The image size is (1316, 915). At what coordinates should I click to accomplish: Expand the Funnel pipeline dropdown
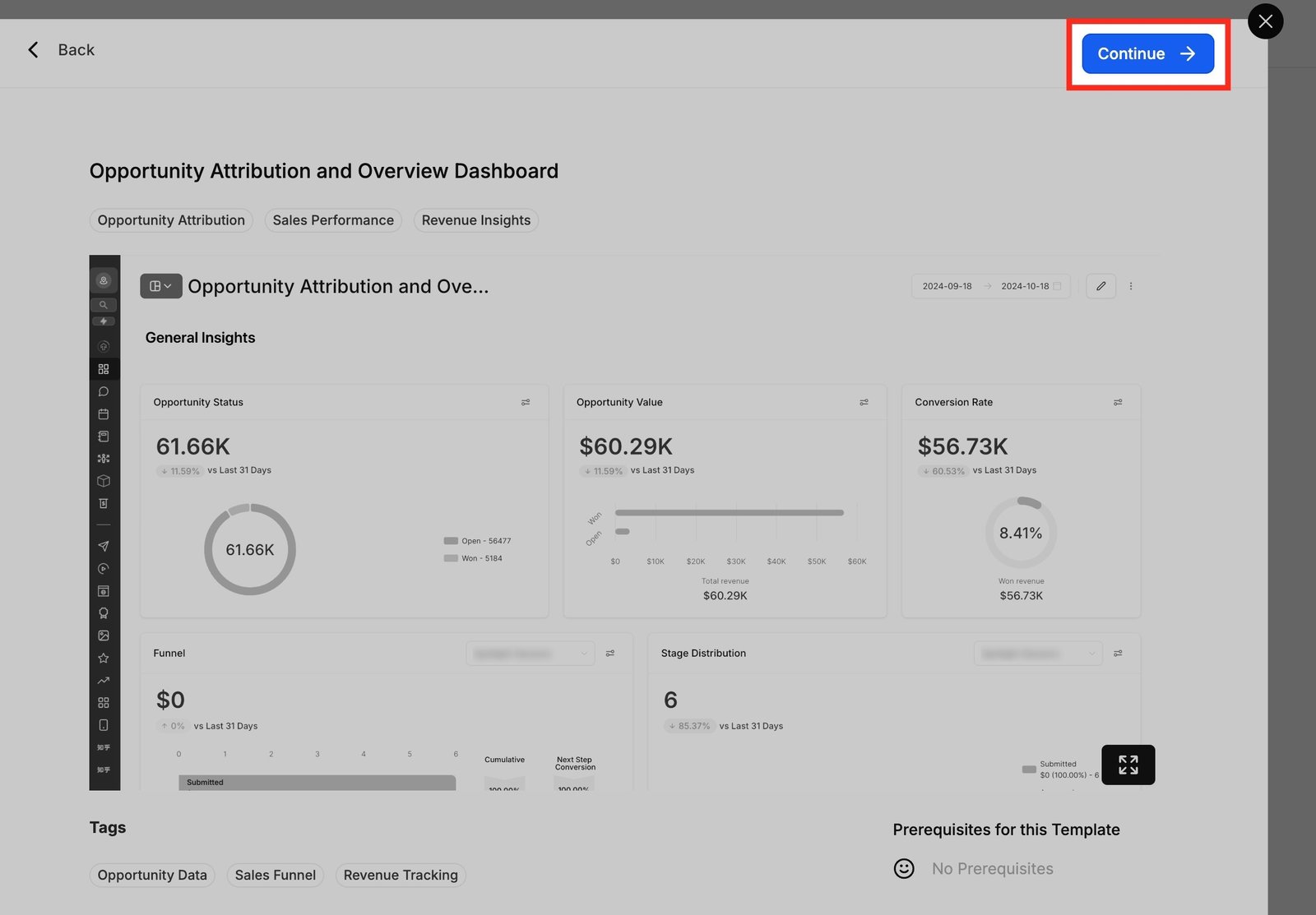531,654
